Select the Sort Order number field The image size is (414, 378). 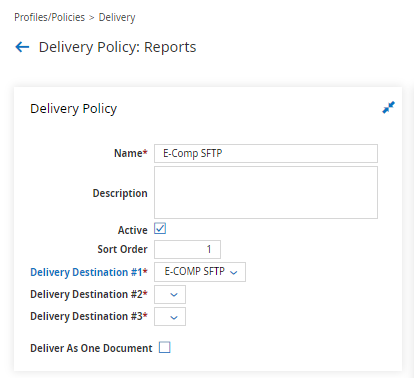[x=187, y=249]
